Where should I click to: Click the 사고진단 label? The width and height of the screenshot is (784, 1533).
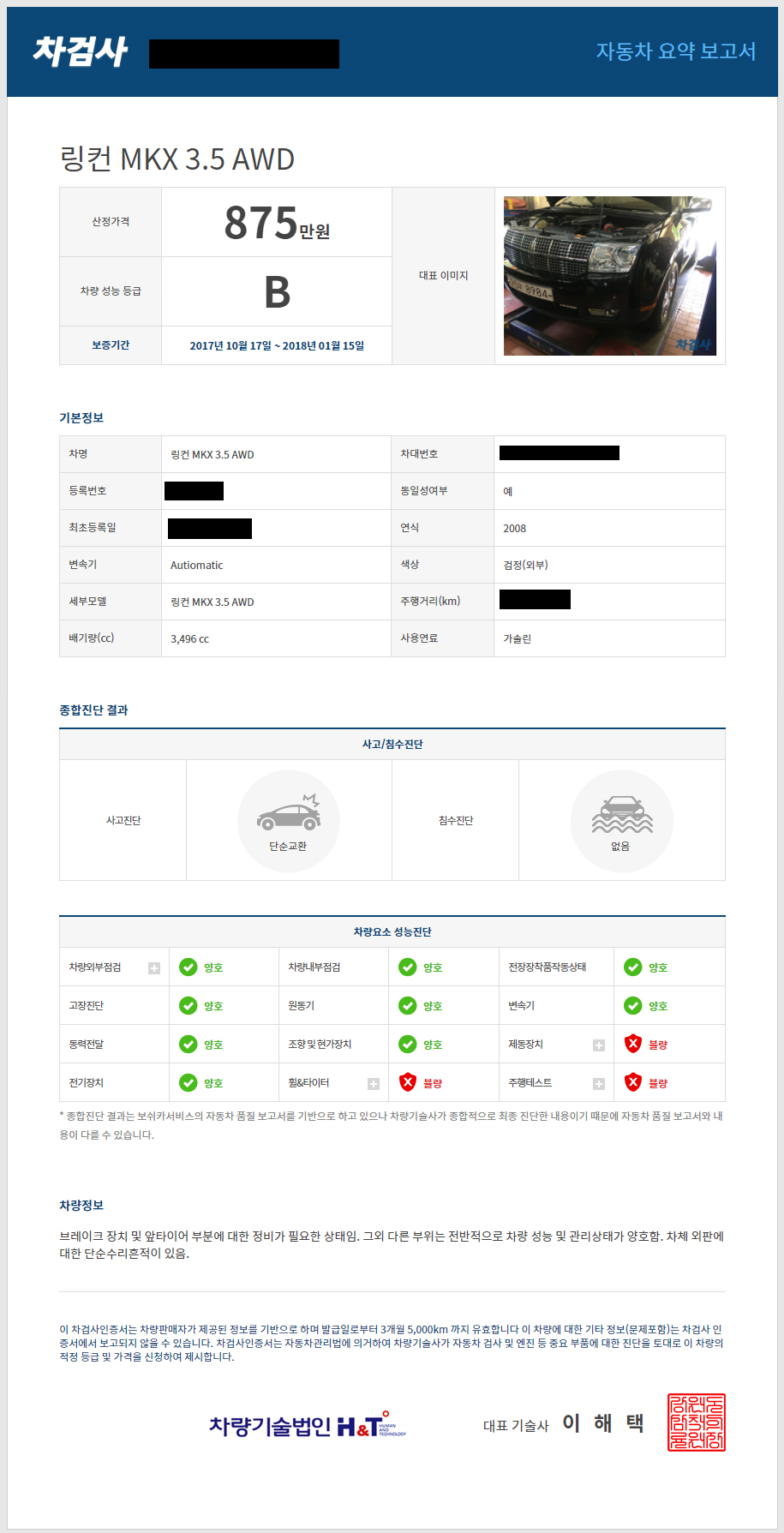(123, 821)
